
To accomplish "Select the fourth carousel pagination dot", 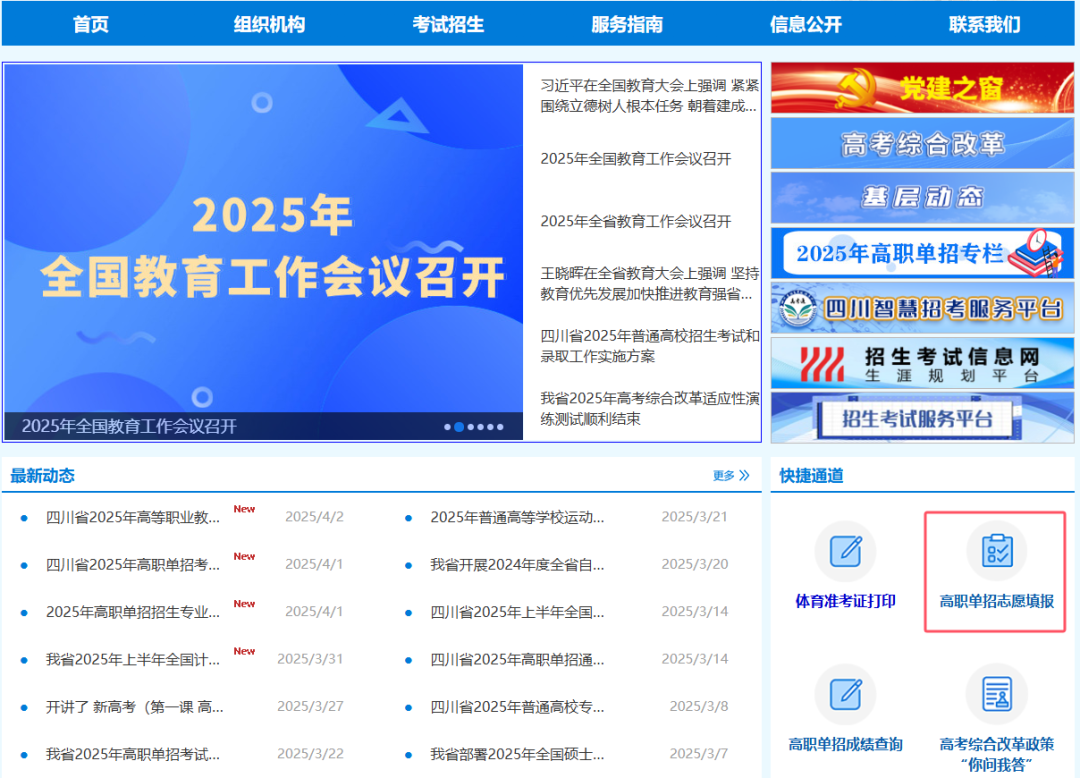I will pyautogui.click(x=482, y=426).
